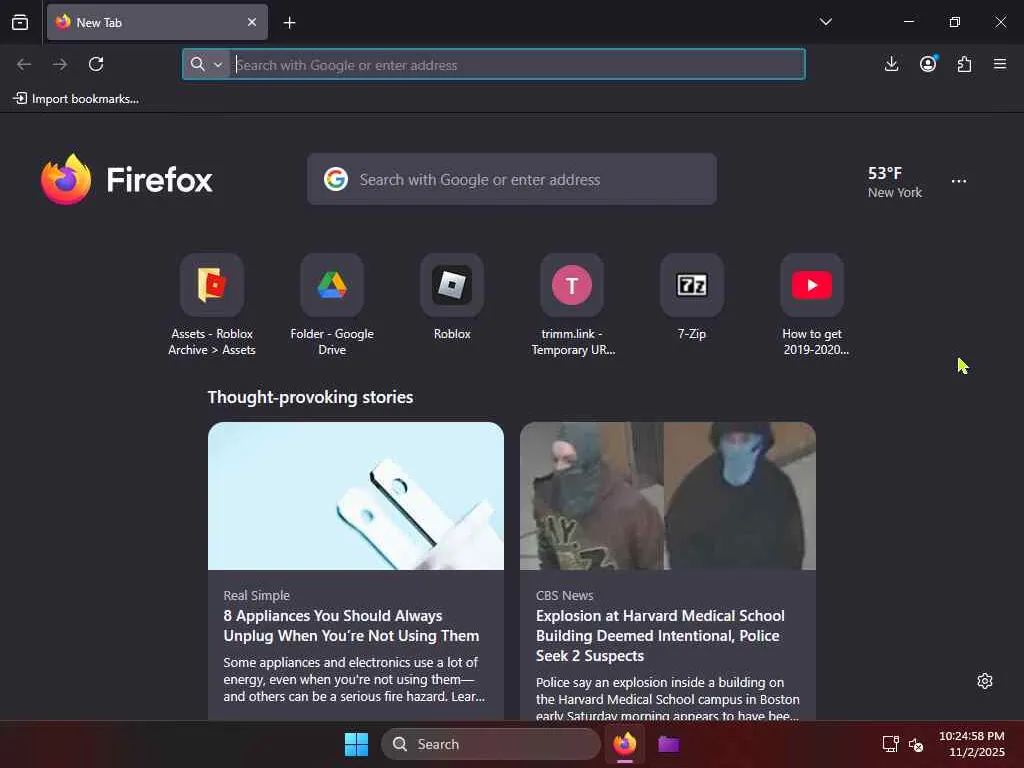Click the appliances story description text

pos(354,679)
